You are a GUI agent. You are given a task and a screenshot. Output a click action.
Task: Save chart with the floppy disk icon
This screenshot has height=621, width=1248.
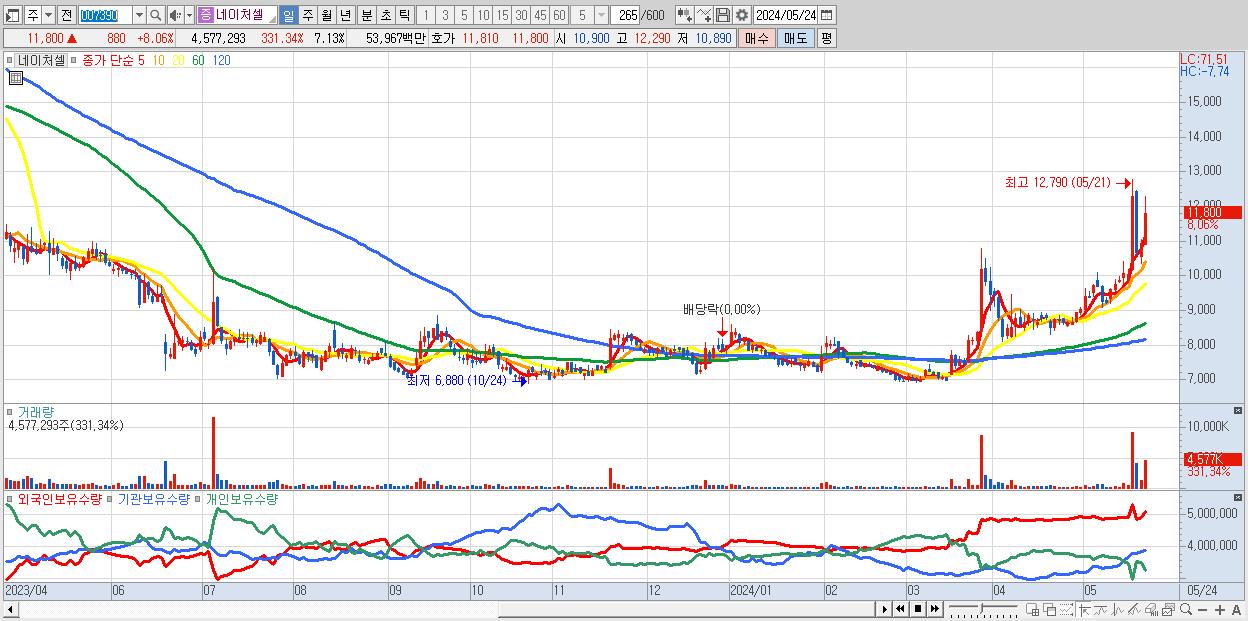(x=722, y=15)
